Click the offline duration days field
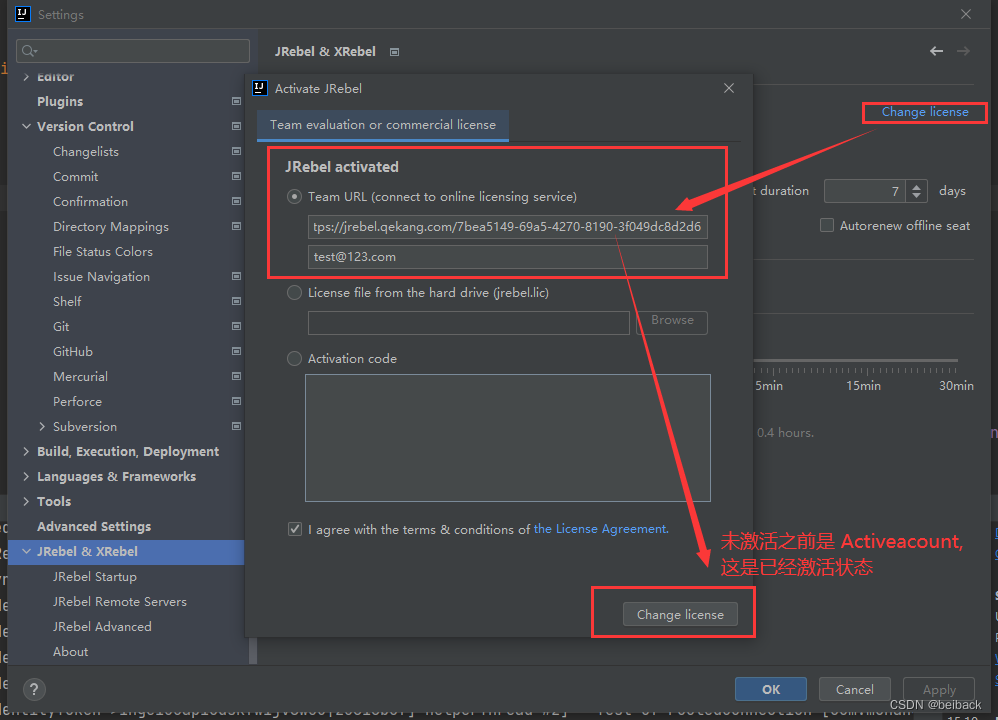Screen dimensions: 998x720 point(867,191)
